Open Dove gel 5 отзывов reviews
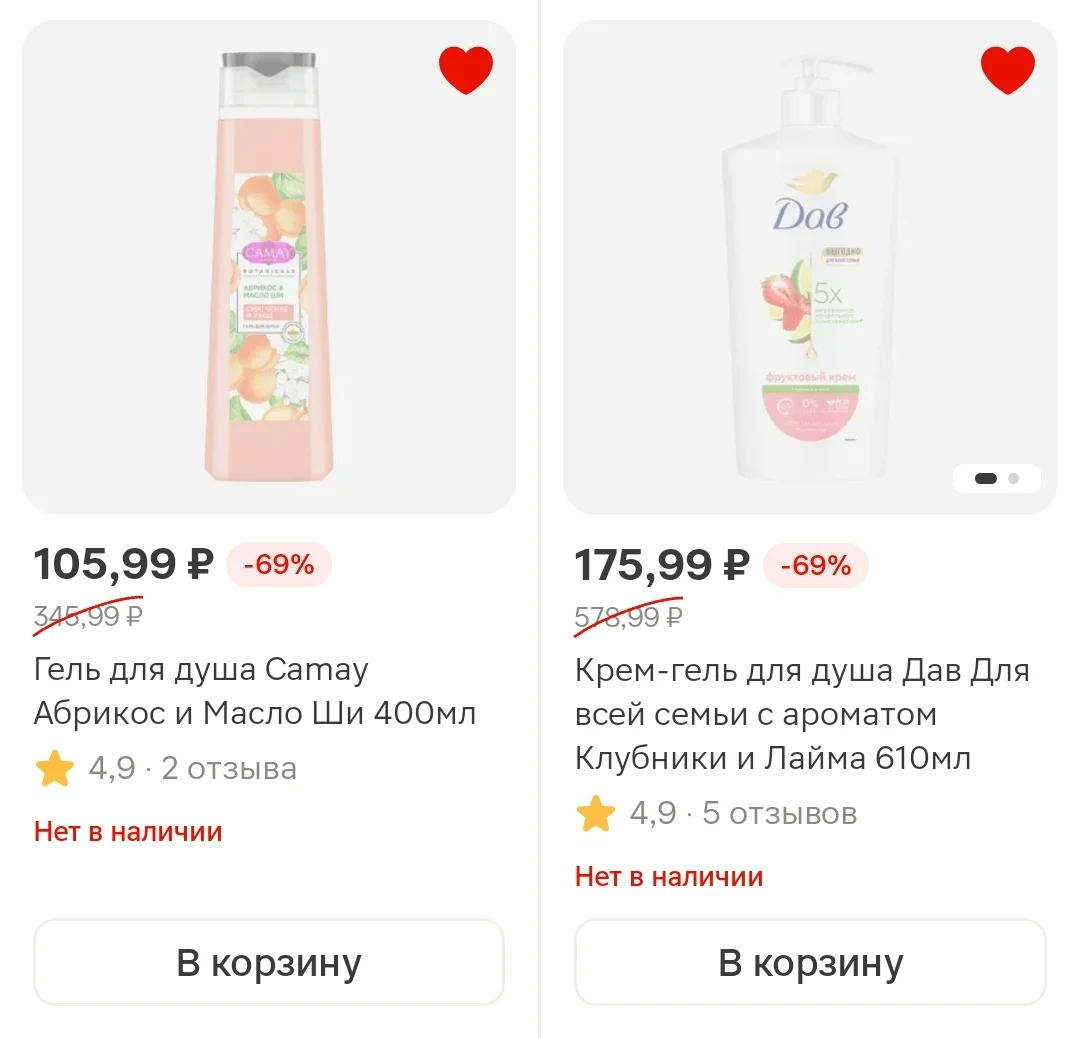1073x1038 pixels. point(779,814)
